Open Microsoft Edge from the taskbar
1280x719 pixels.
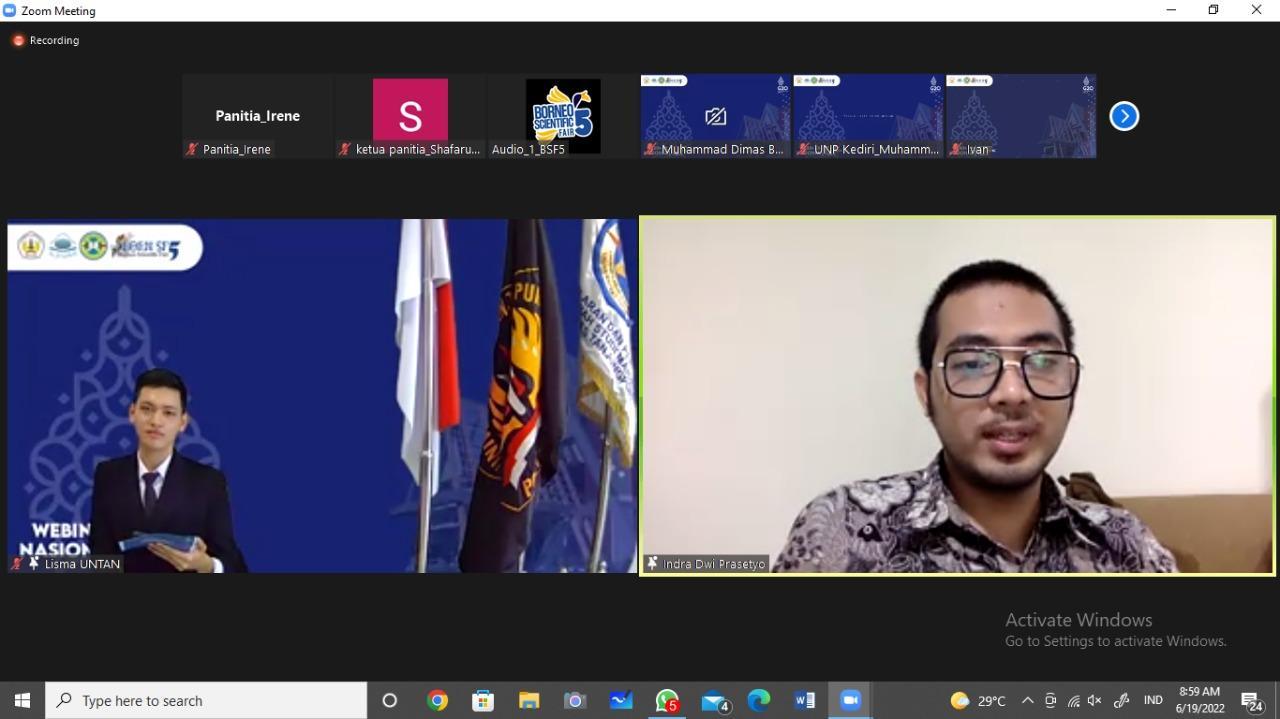coord(759,700)
